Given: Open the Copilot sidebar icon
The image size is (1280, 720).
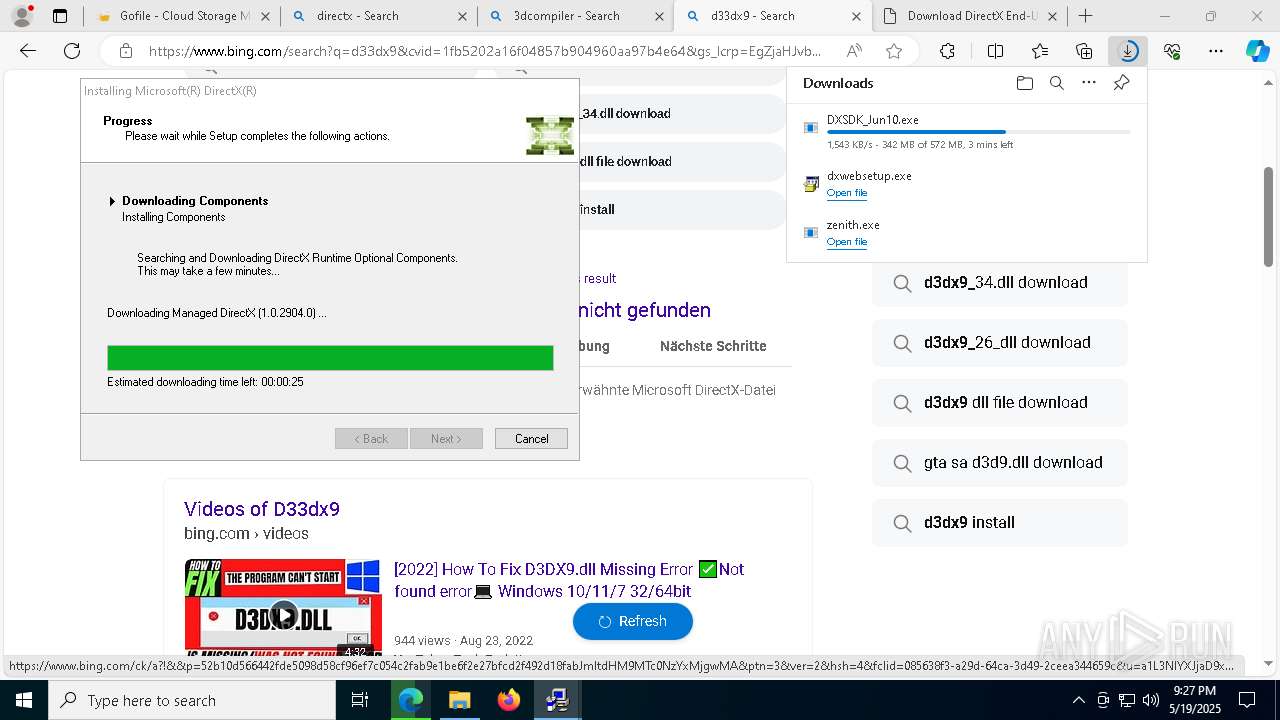Looking at the screenshot, I should tap(1257, 52).
